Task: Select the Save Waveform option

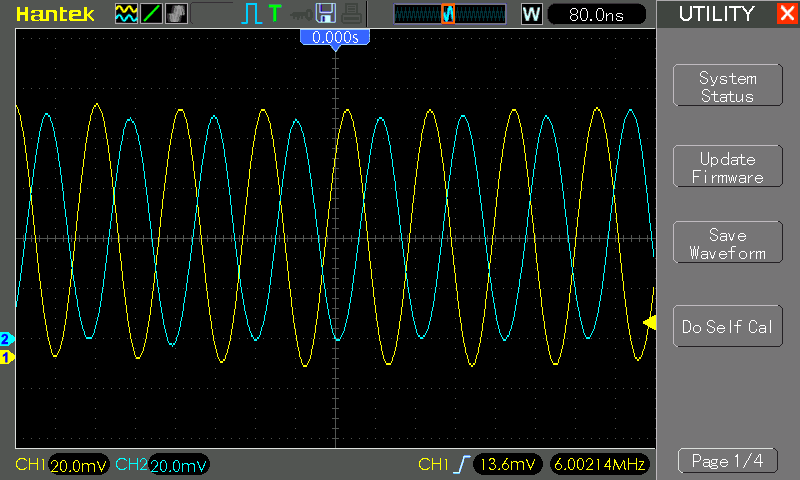Action: point(727,244)
